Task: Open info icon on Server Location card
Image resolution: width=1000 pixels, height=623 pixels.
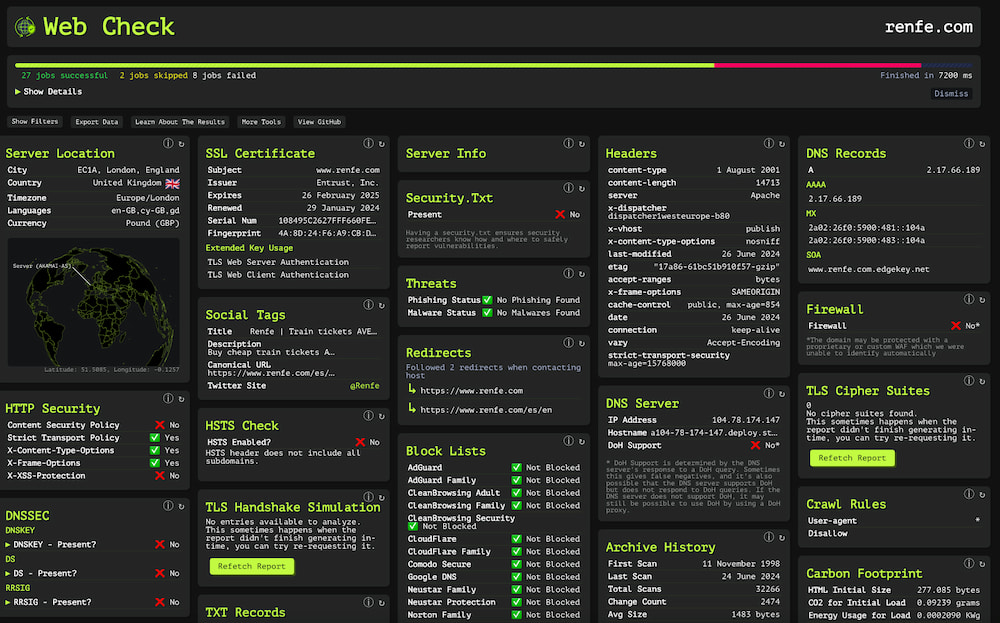Action: (168, 143)
